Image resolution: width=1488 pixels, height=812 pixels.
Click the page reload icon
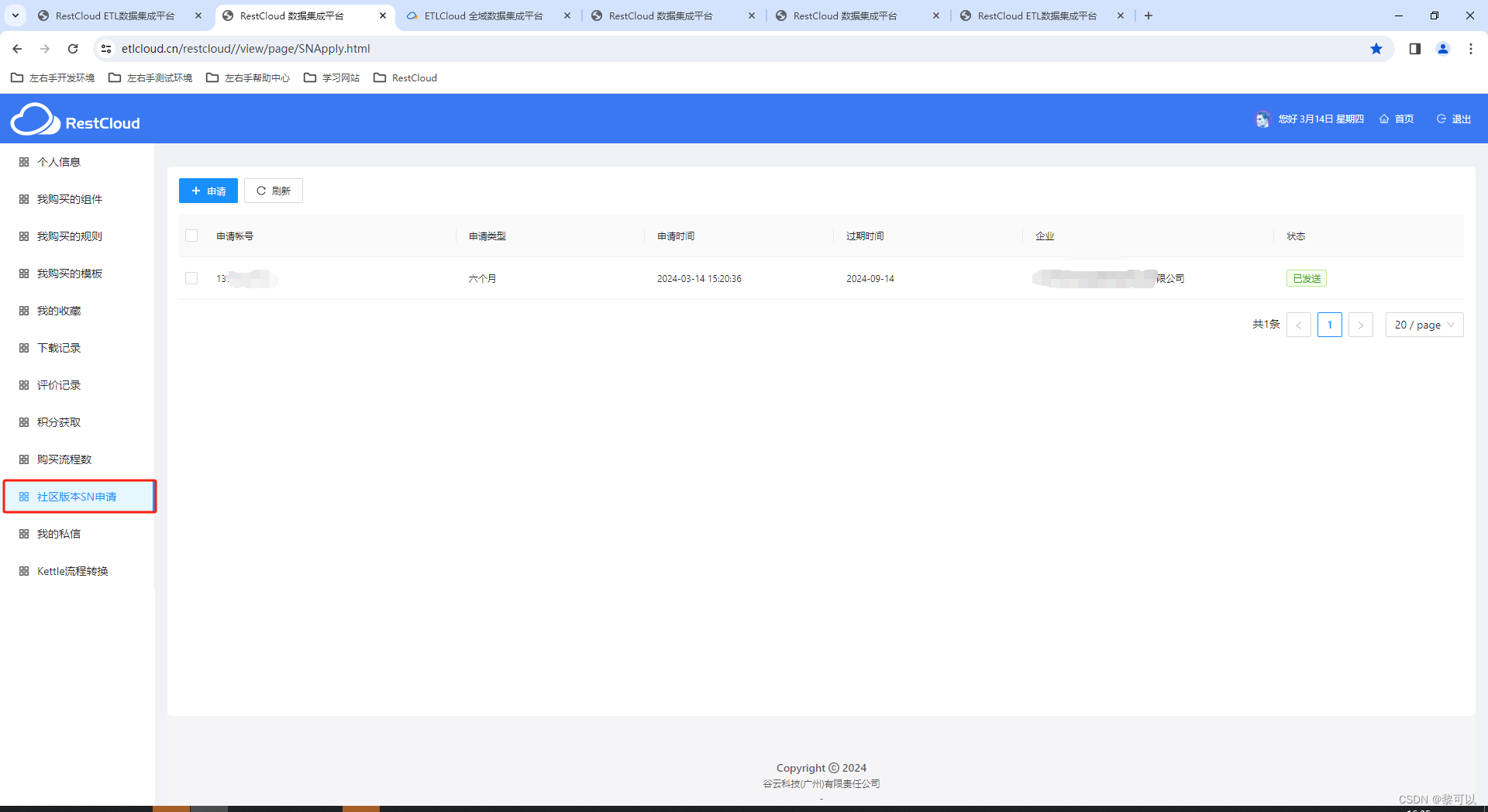[x=72, y=48]
